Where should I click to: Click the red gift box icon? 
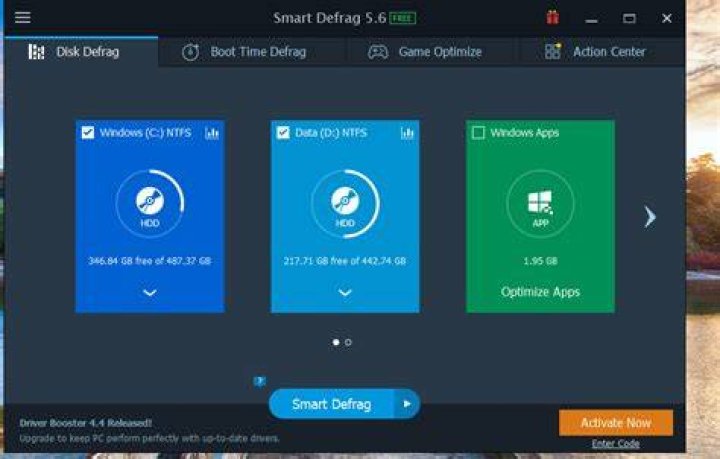552,17
